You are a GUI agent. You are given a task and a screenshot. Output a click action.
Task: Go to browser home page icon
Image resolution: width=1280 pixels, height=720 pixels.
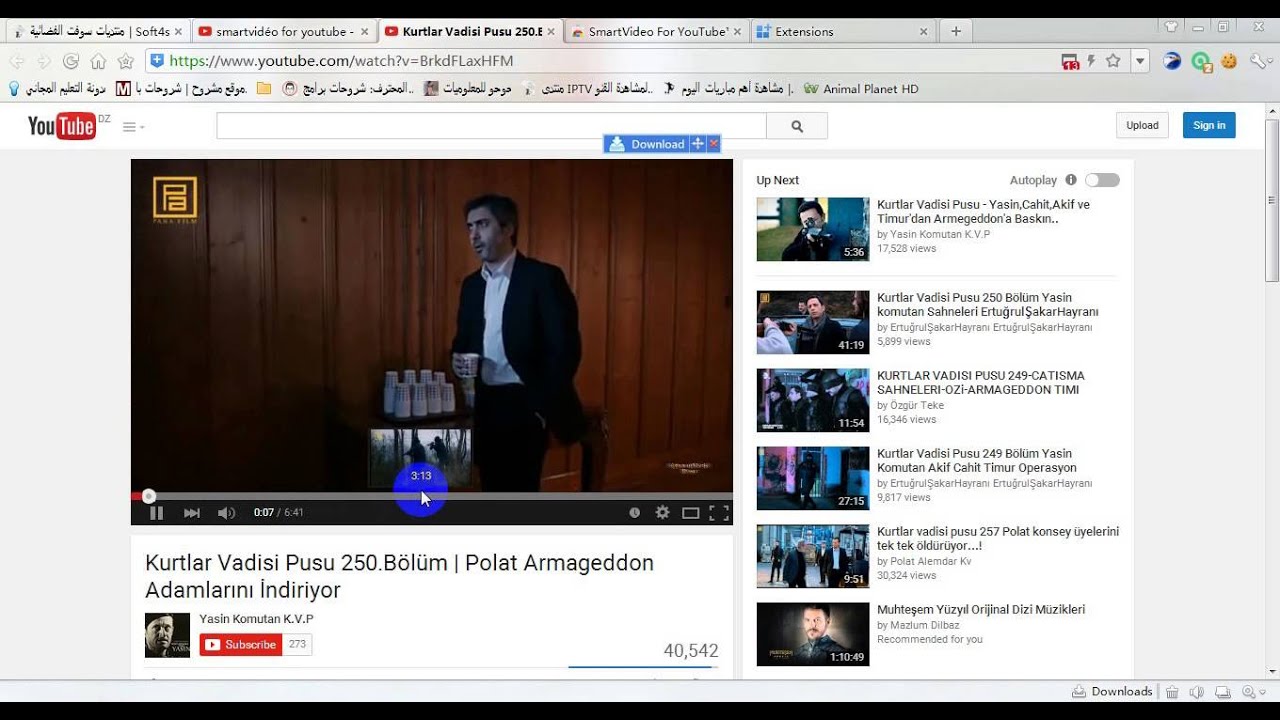98,61
